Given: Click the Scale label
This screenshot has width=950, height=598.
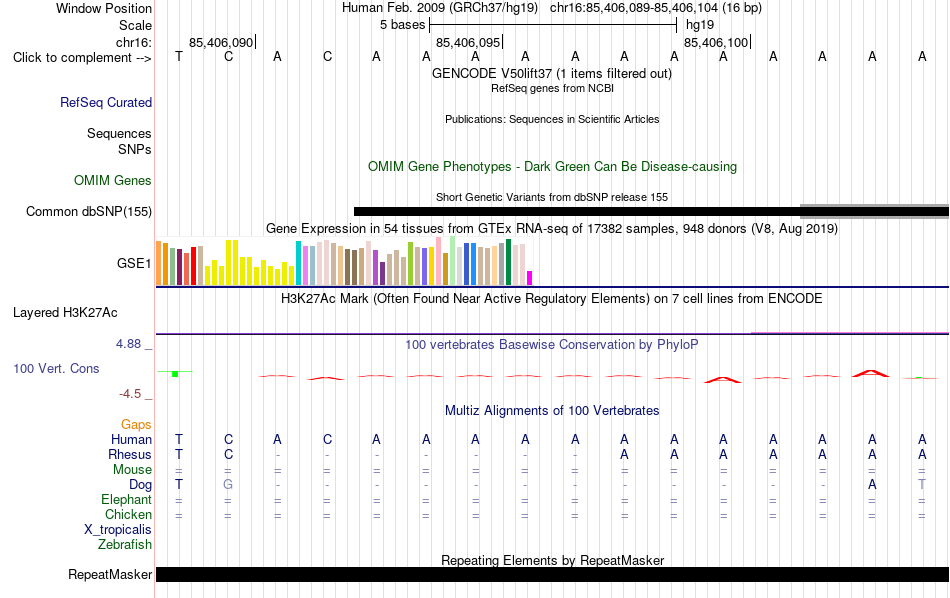Looking at the screenshot, I should coord(135,25).
